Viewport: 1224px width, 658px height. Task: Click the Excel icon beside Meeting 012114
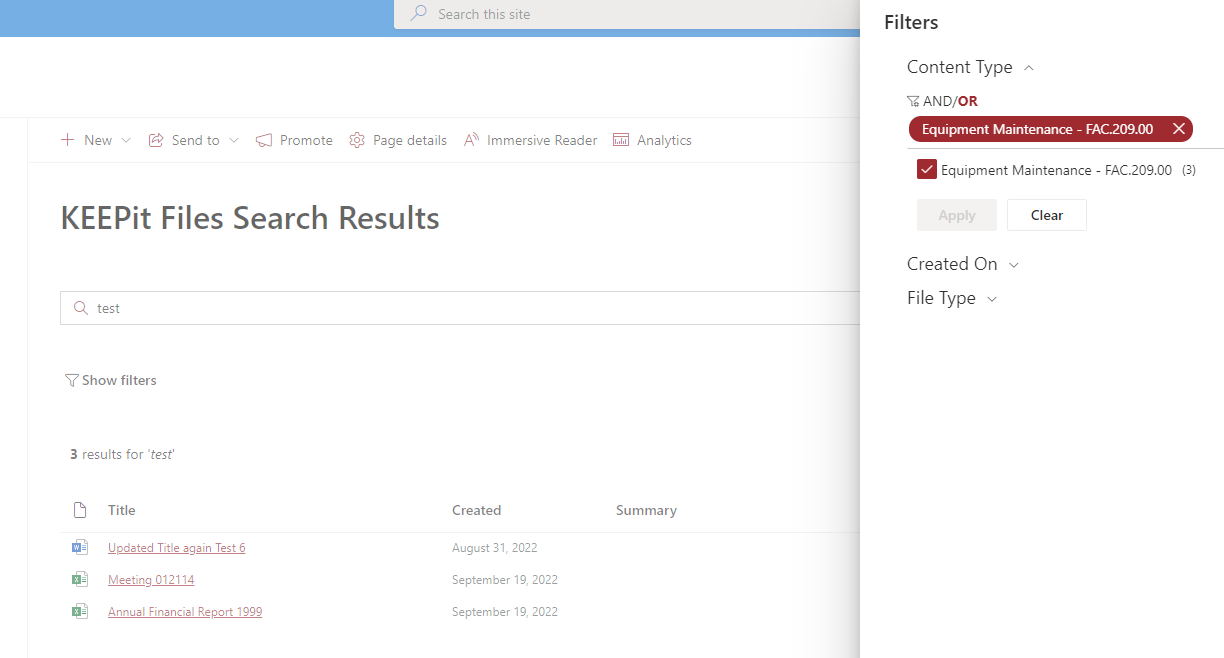80,579
